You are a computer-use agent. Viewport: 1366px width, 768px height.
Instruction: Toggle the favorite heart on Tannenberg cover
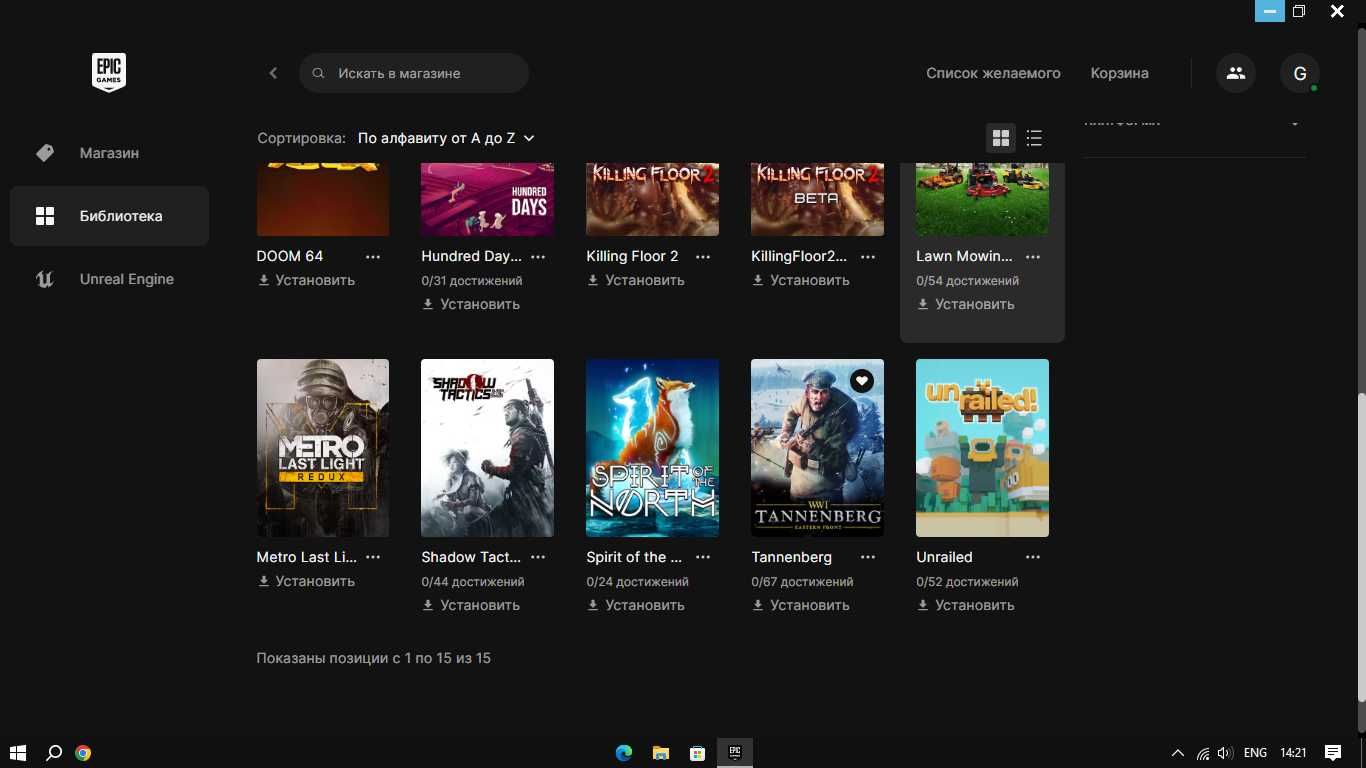tap(862, 381)
